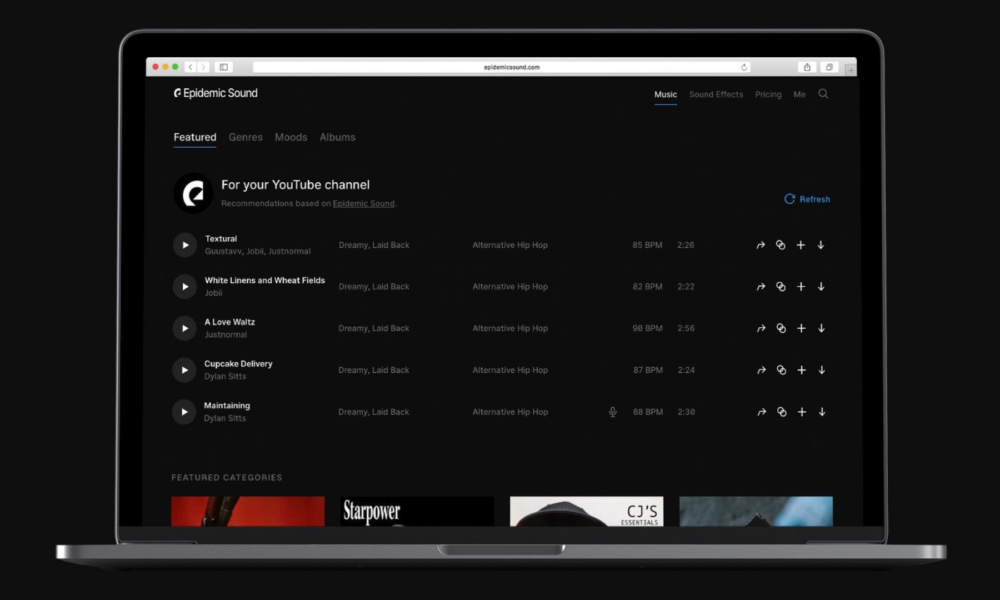The height and width of the screenshot is (600, 1000).
Task: Go to the Pricing page
Action: (x=768, y=94)
